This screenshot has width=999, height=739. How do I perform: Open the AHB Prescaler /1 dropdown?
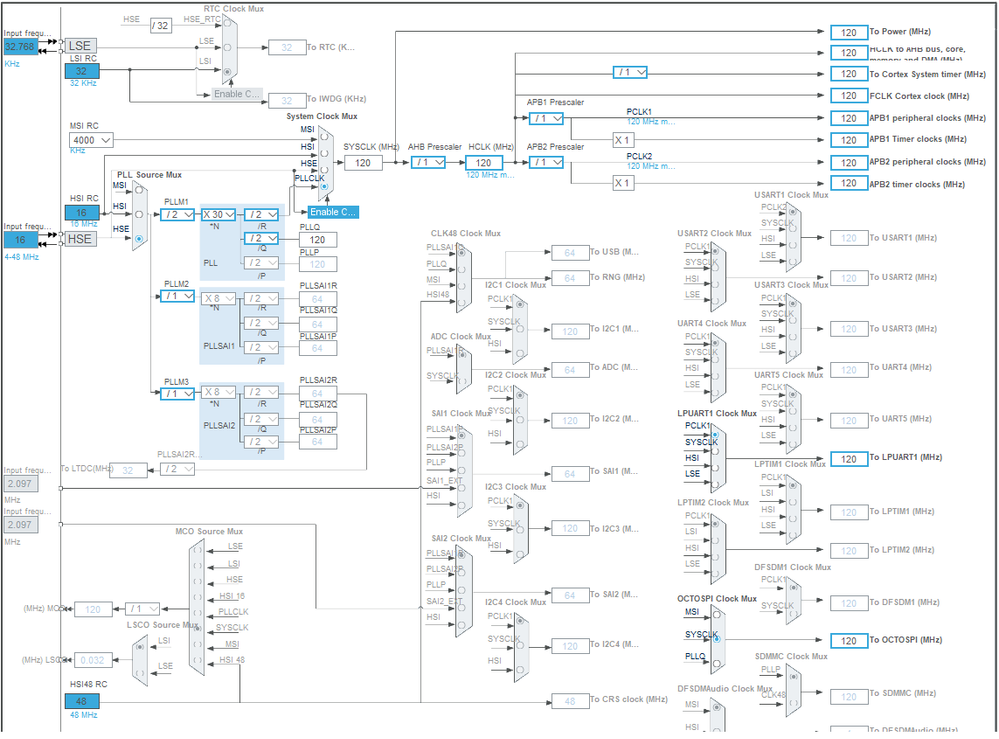click(428, 162)
